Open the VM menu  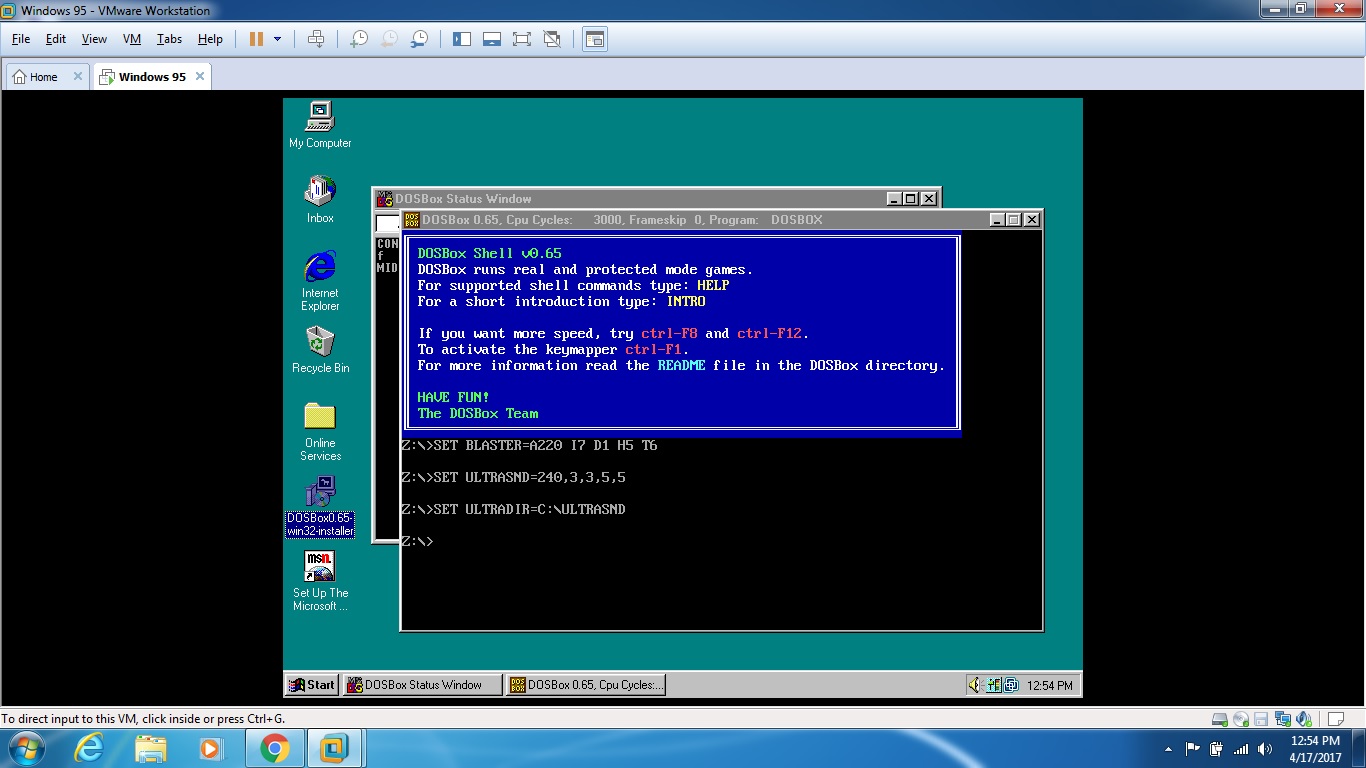tap(132, 39)
